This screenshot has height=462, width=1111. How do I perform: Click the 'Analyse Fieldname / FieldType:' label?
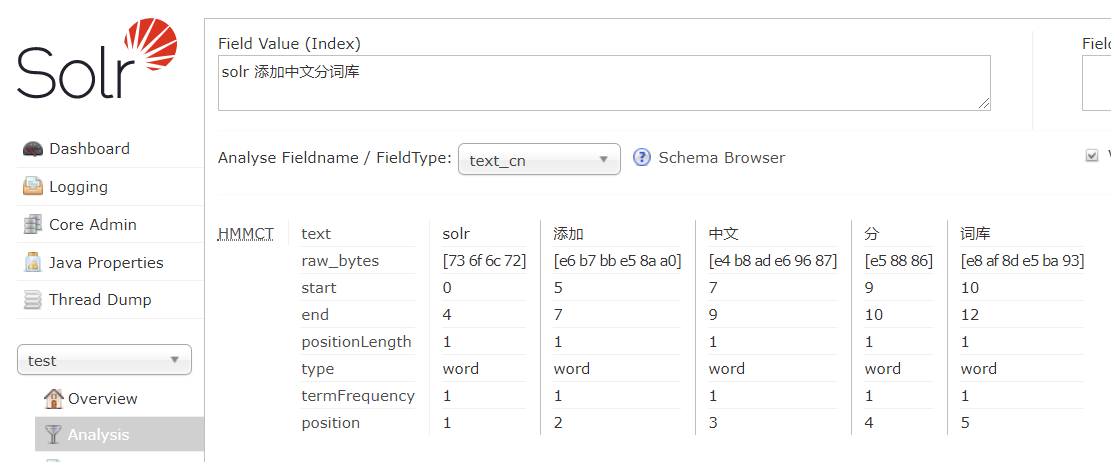(x=334, y=157)
